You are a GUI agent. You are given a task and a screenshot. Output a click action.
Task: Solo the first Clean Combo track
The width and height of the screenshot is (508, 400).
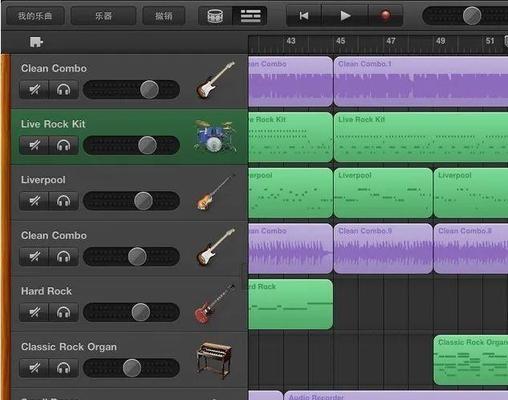click(63, 89)
